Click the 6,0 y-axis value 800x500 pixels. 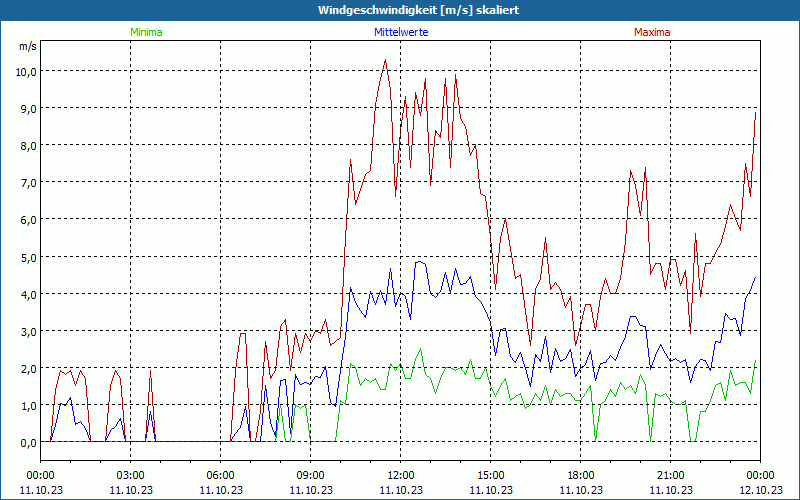pos(28,220)
